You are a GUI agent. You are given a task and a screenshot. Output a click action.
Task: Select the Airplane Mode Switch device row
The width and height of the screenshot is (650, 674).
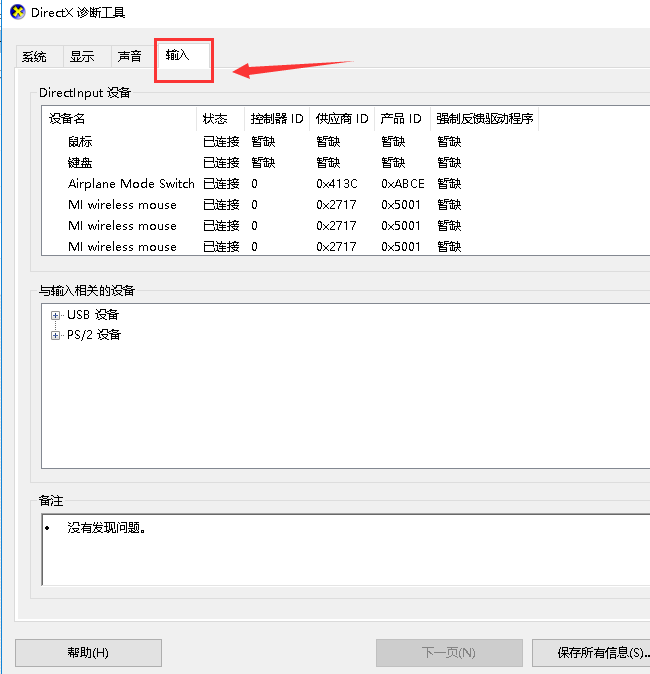tap(131, 184)
